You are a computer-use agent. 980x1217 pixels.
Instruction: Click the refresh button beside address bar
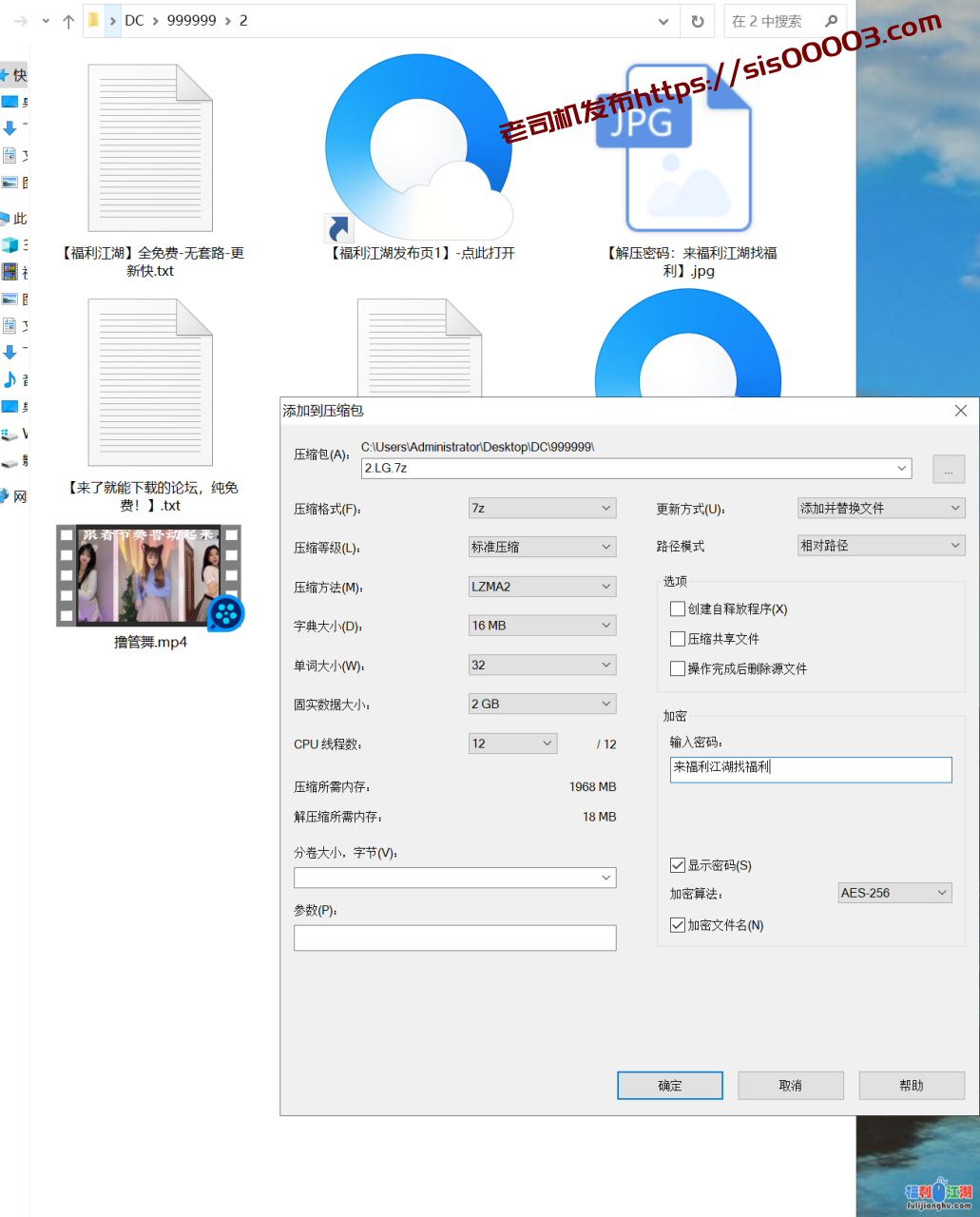pyautogui.click(x=698, y=21)
